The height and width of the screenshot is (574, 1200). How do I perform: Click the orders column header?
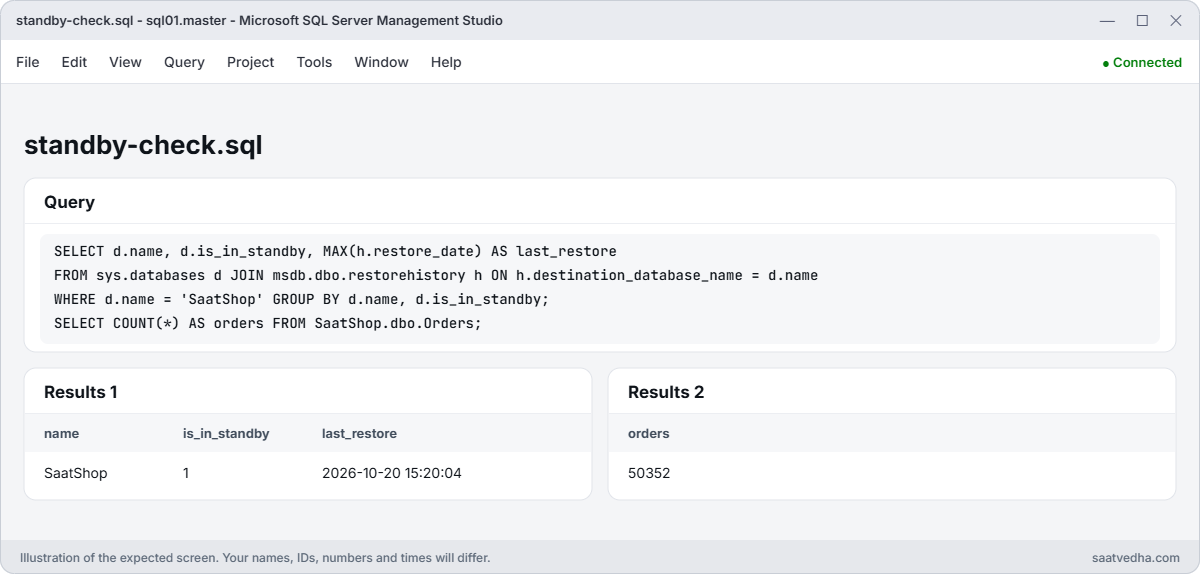pyautogui.click(x=649, y=433)
